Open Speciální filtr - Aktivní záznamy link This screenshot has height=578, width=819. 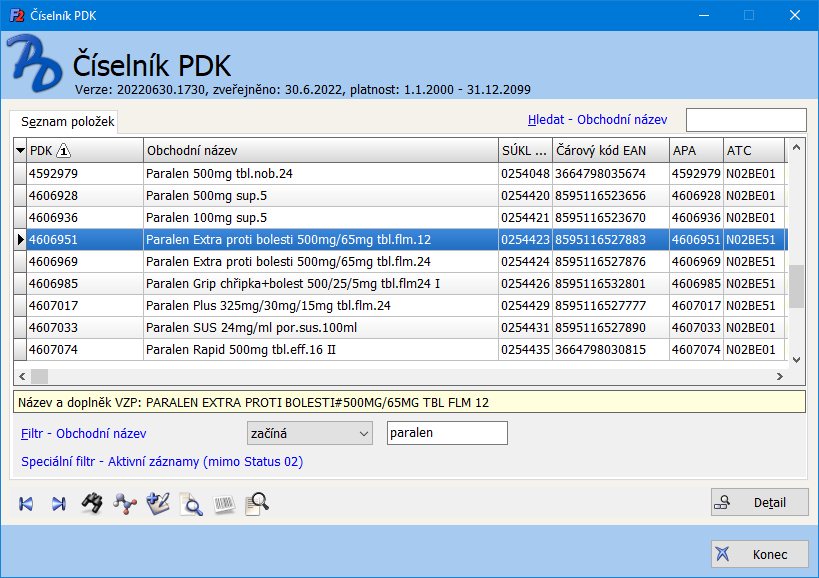click(x=162, y=462)
